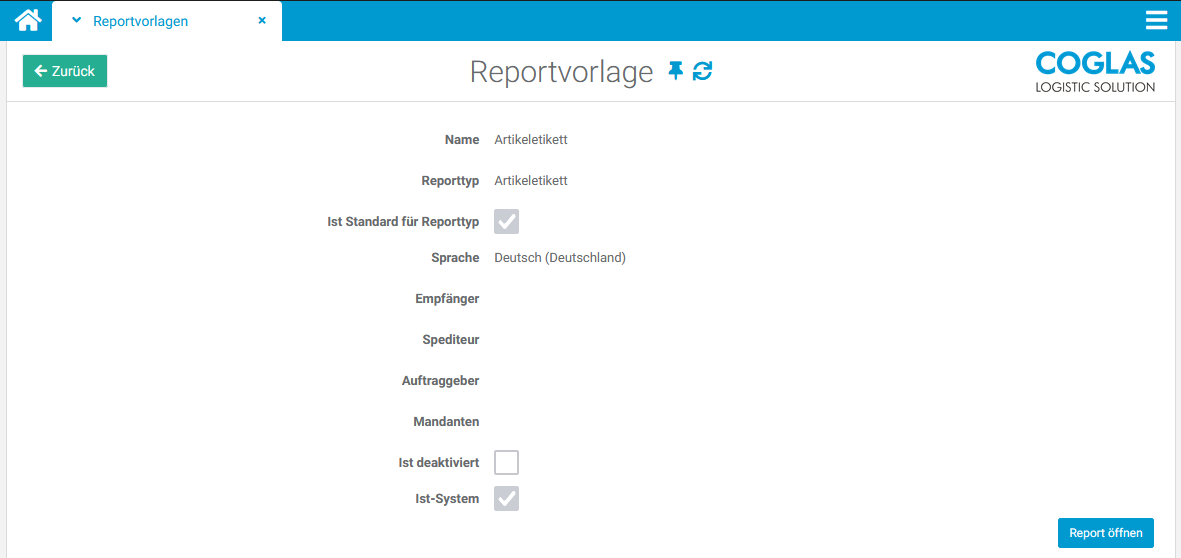Select the Name value Artikeletikett

(x=530, y=140)
